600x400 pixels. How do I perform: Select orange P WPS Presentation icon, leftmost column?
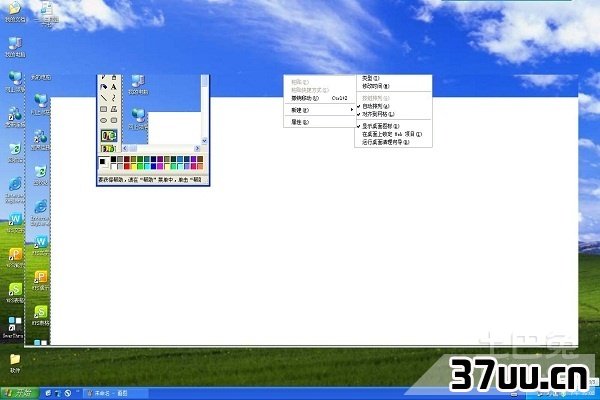[15, 258]
